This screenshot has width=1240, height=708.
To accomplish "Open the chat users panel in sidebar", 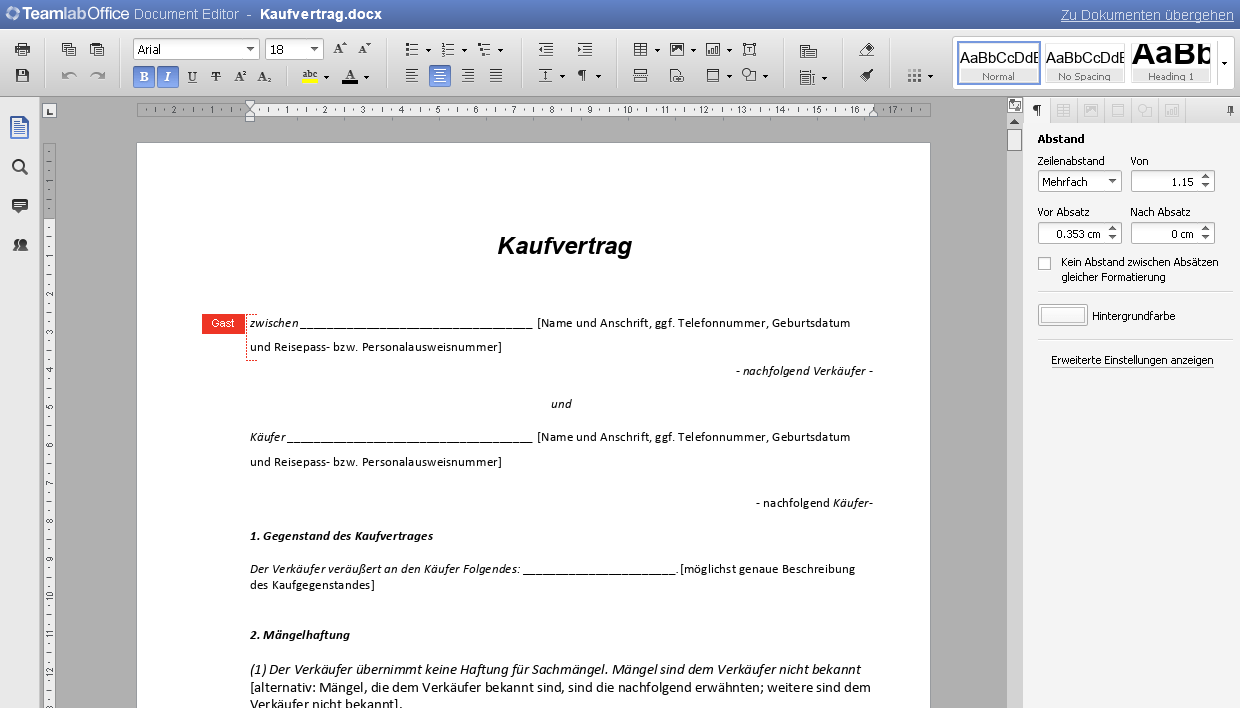I will pos(20,244).
